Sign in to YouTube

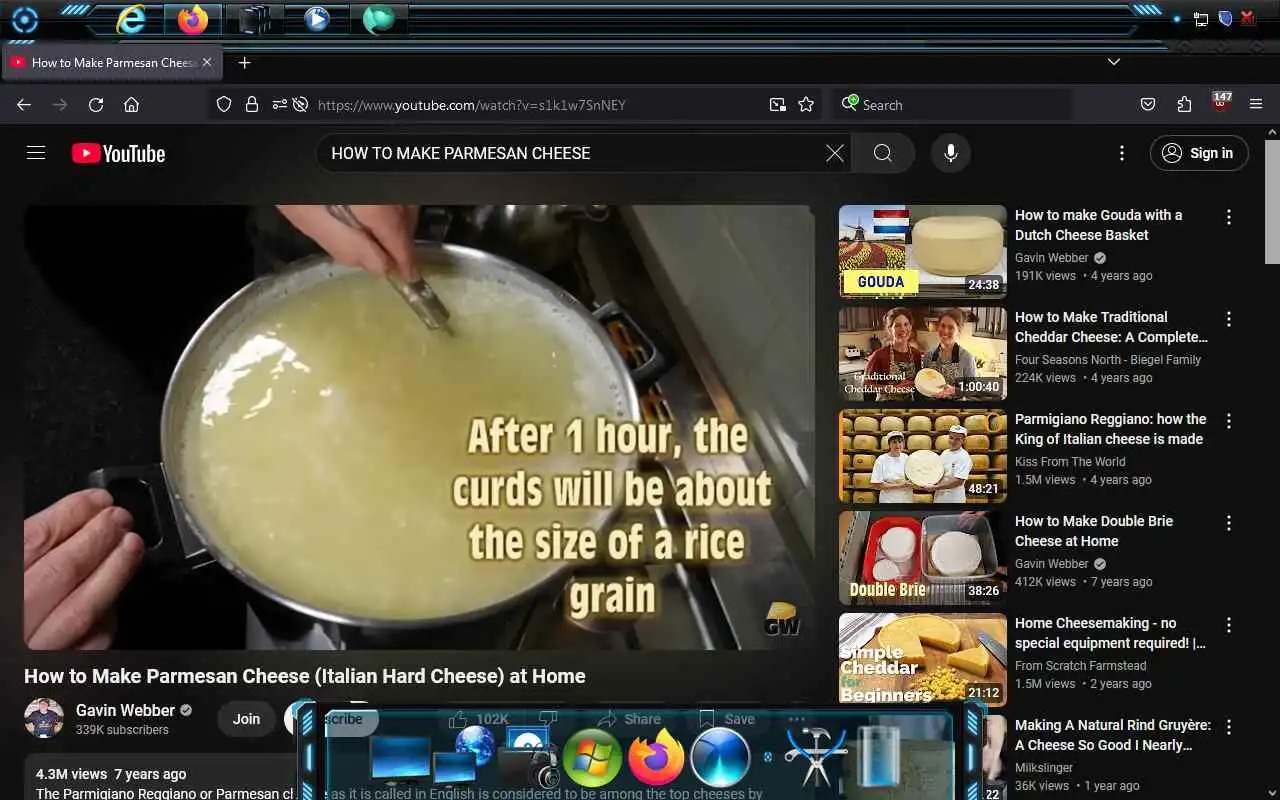[1199, 153]
